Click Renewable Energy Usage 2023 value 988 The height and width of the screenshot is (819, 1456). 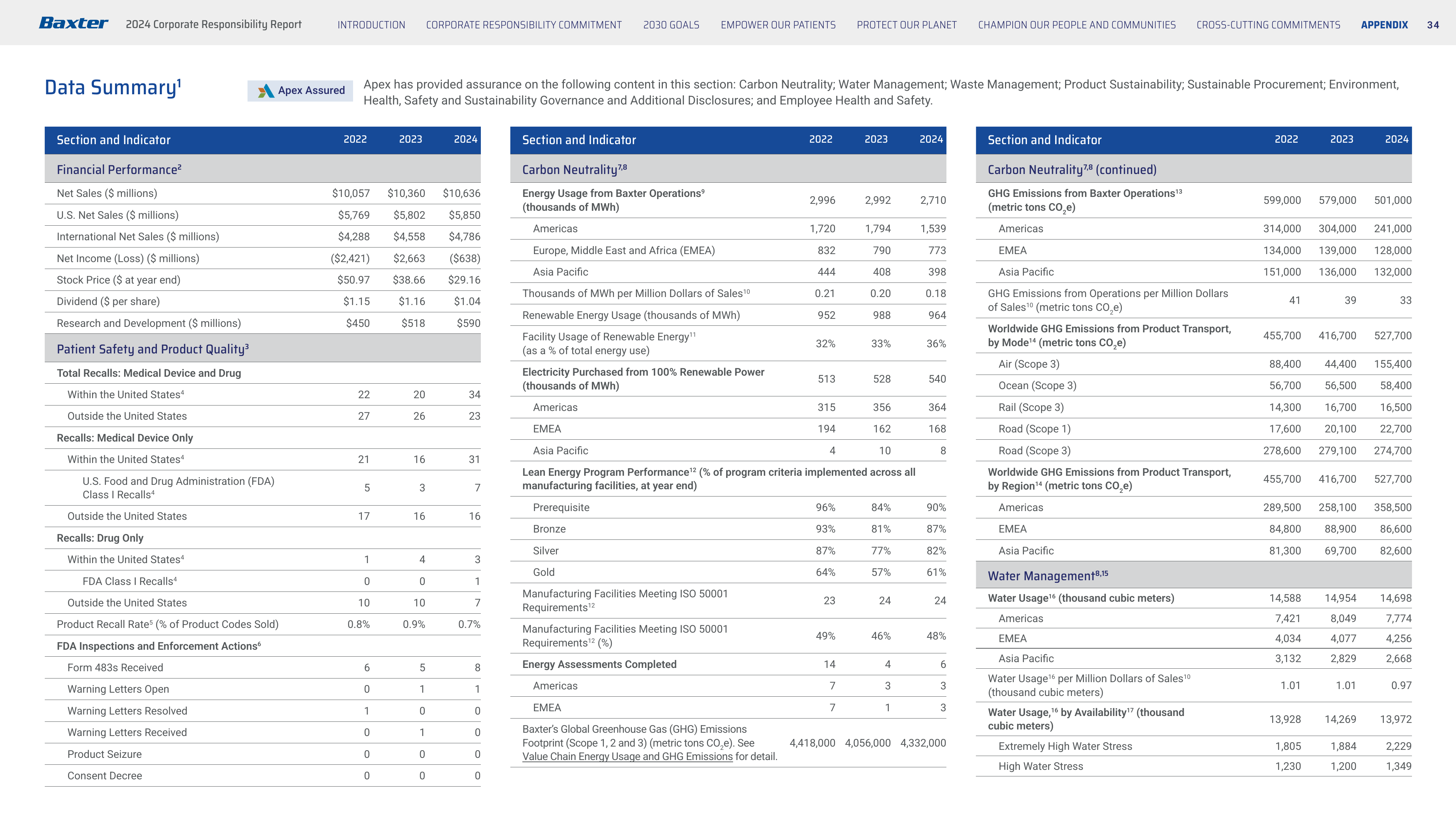[x=882, y=315]
